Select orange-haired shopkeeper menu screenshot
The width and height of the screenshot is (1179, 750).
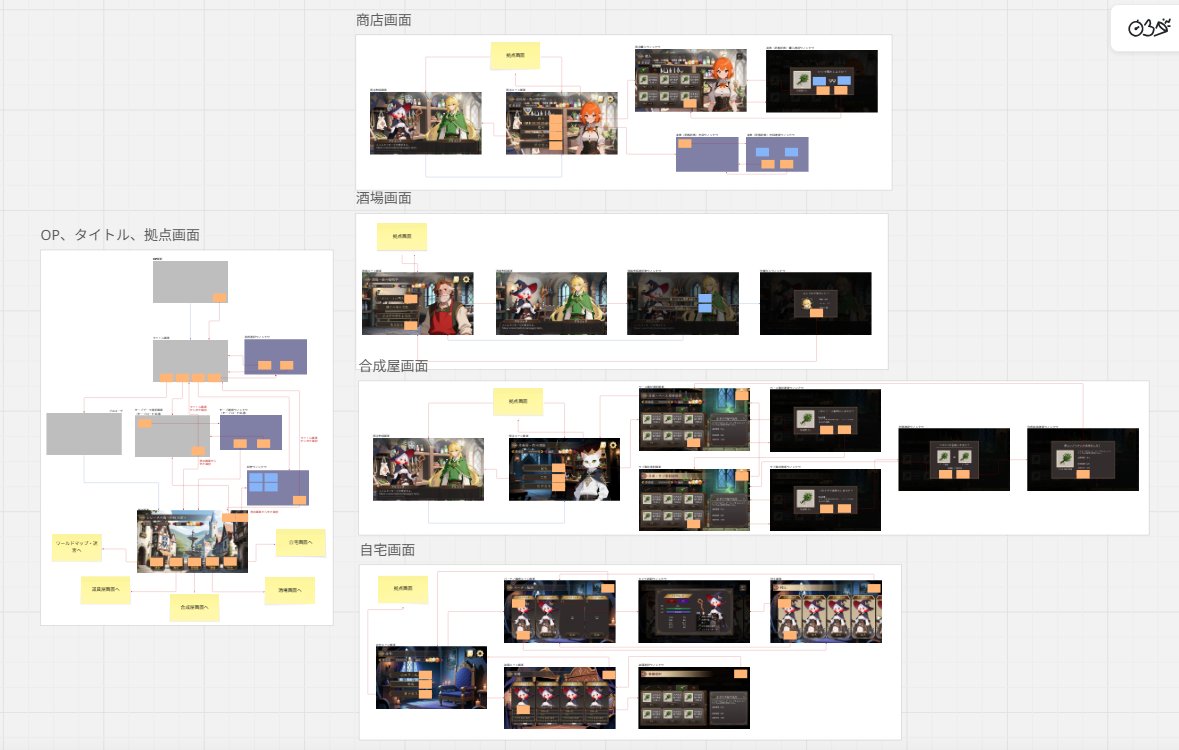click(562, 123)
